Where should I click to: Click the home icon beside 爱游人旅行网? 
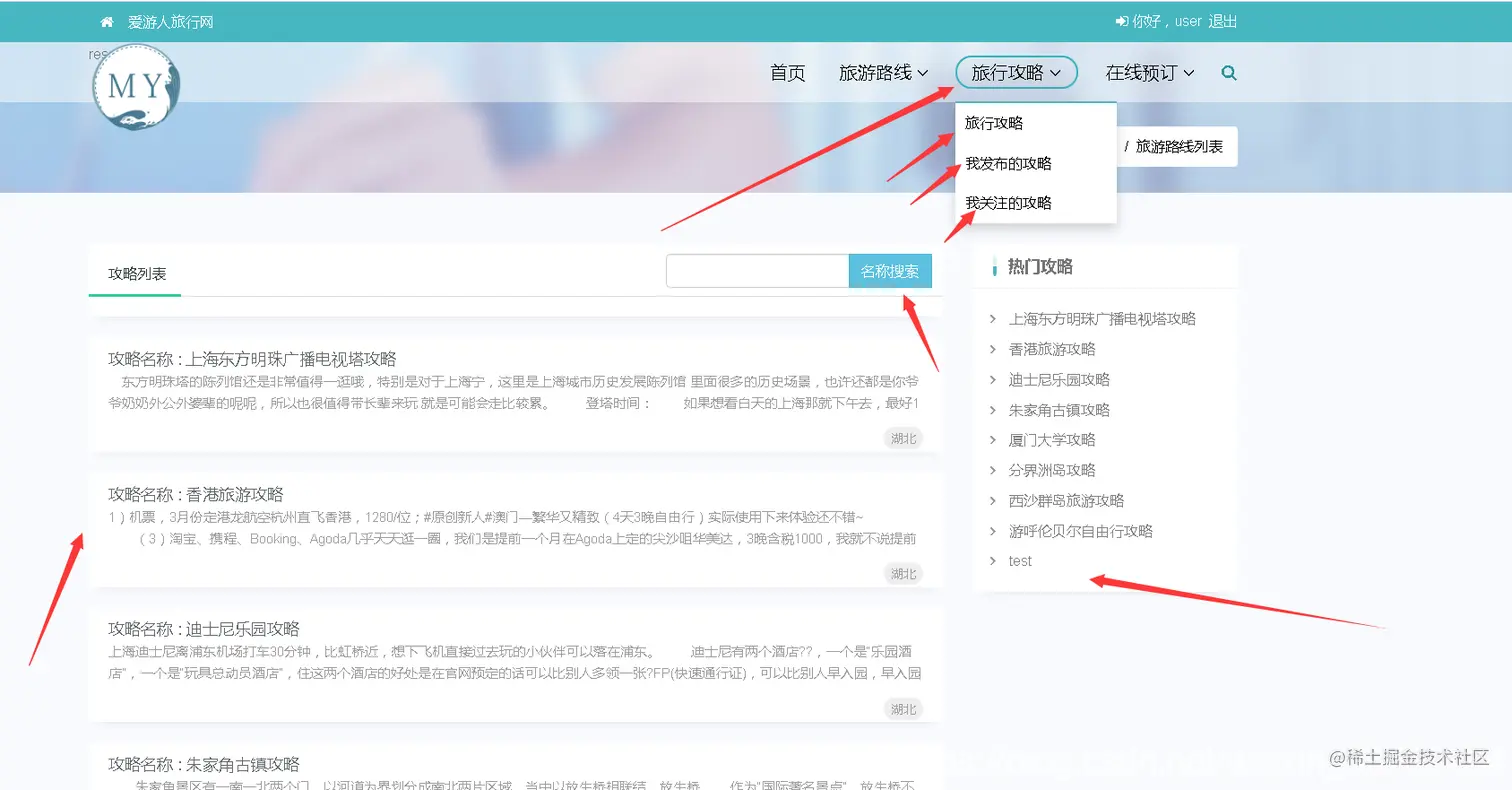(x=107, y=22)
